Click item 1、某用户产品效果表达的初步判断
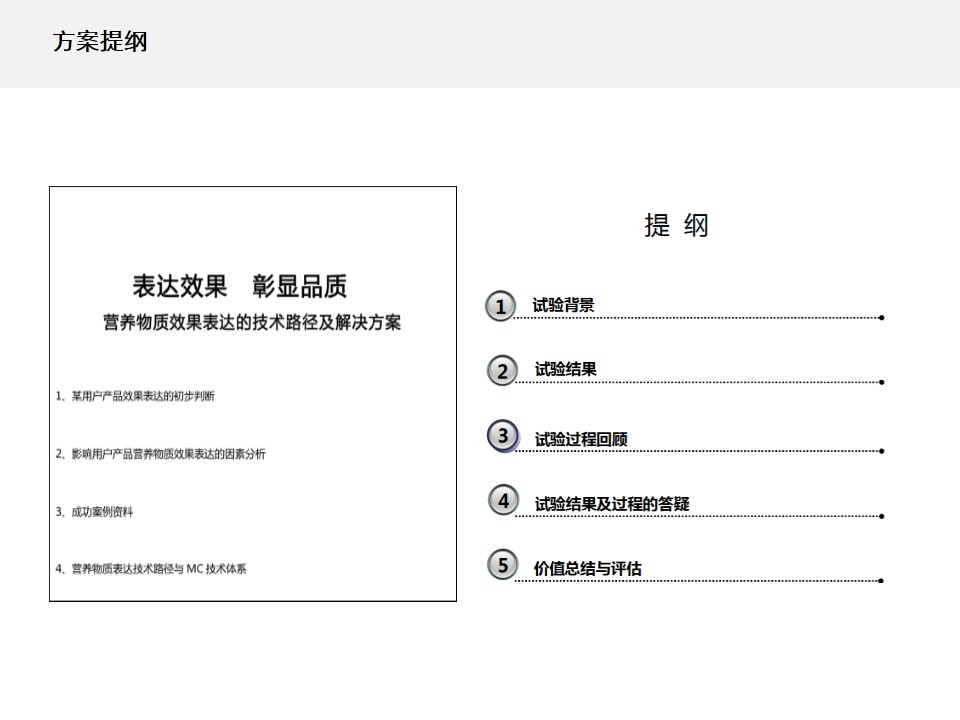Image resolution: width=960 pixels, height=720 pixels. click(x=135, y=396)
